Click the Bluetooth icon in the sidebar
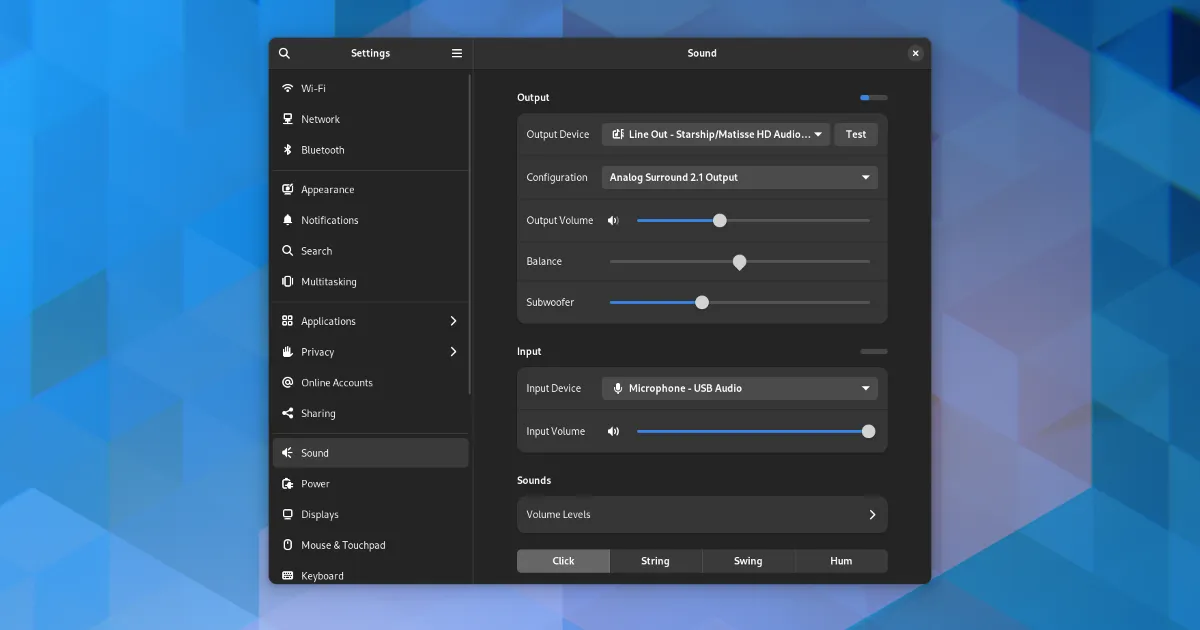The width and height of the screenshot is (1200, 630). click(288, 150)
